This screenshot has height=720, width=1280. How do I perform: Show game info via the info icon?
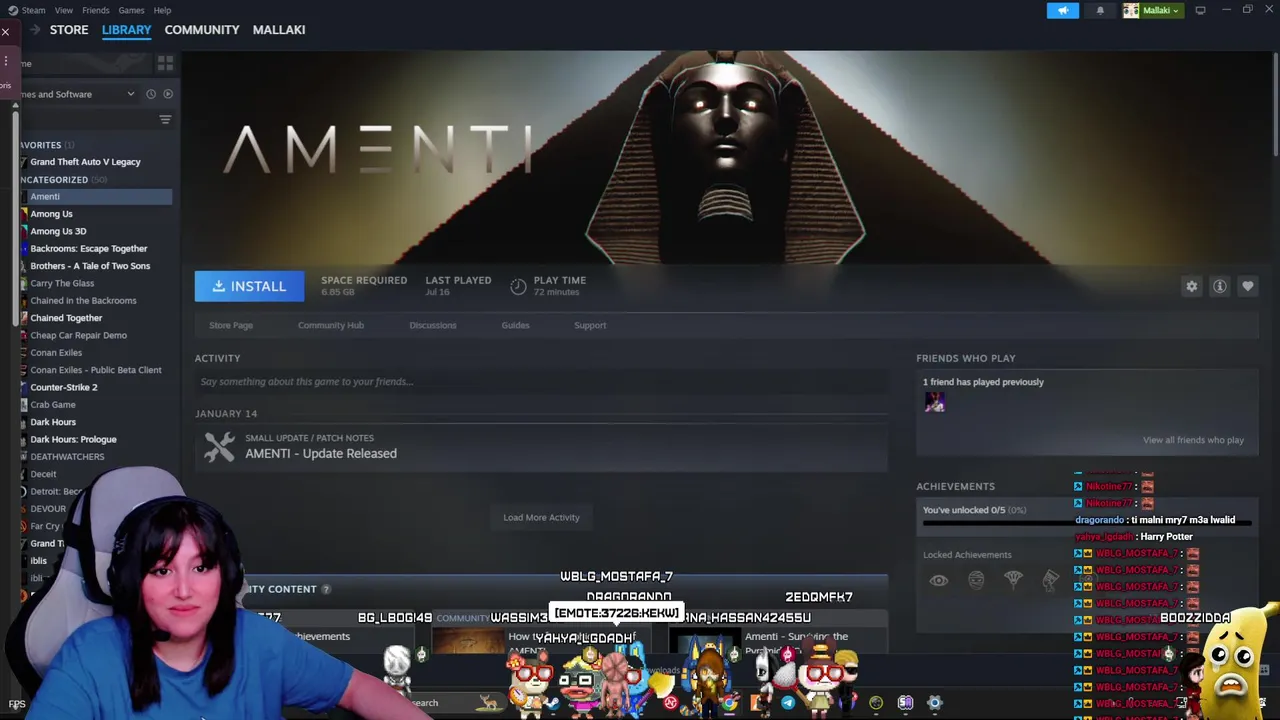1219,287
